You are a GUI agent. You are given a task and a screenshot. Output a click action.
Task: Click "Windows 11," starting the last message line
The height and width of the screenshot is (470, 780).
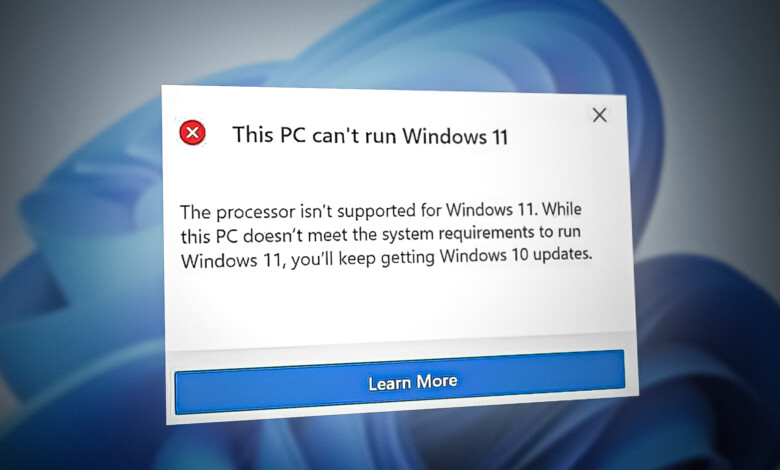[234, 261]
